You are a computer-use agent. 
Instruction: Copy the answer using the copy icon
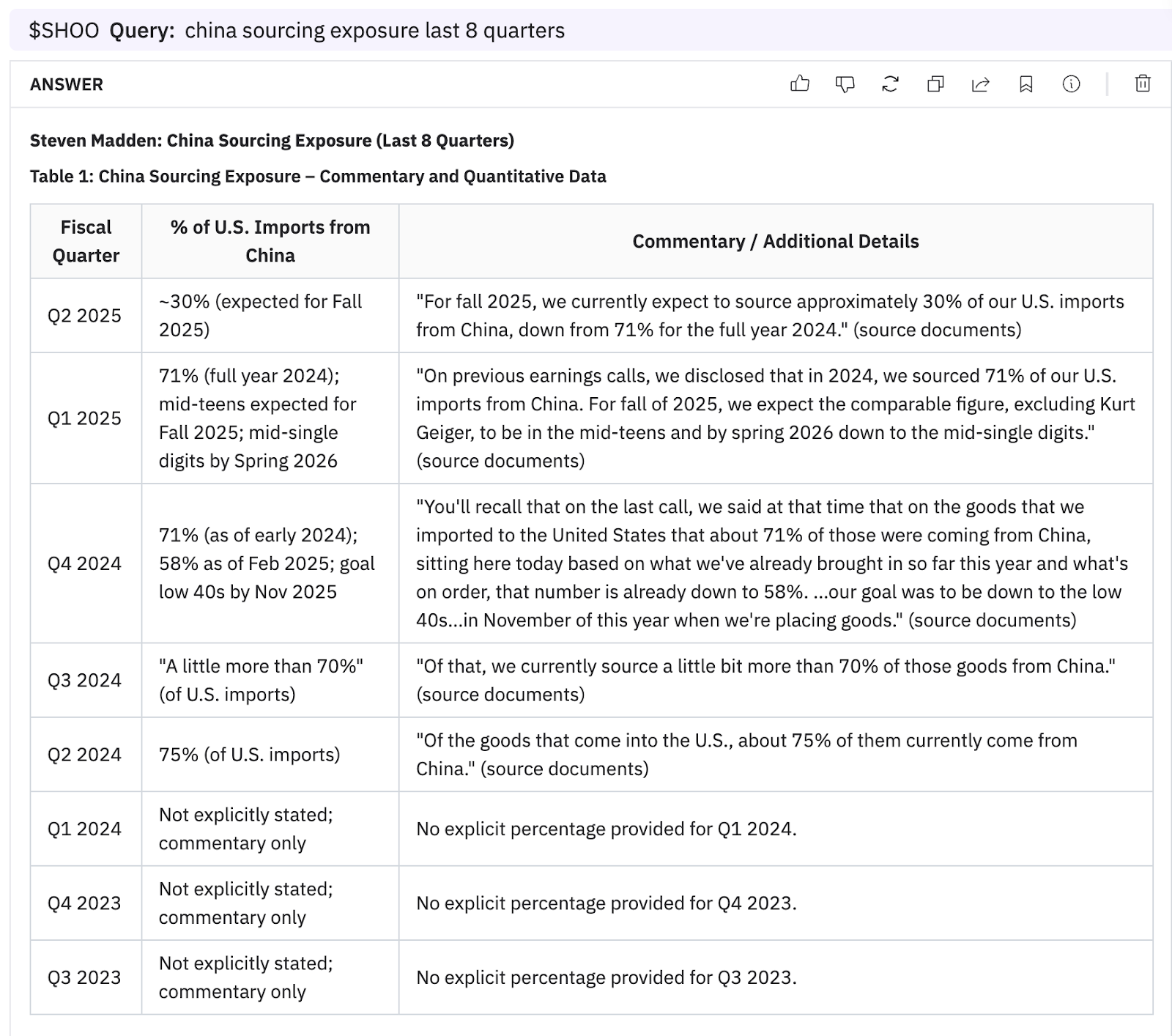click(935, 84)
